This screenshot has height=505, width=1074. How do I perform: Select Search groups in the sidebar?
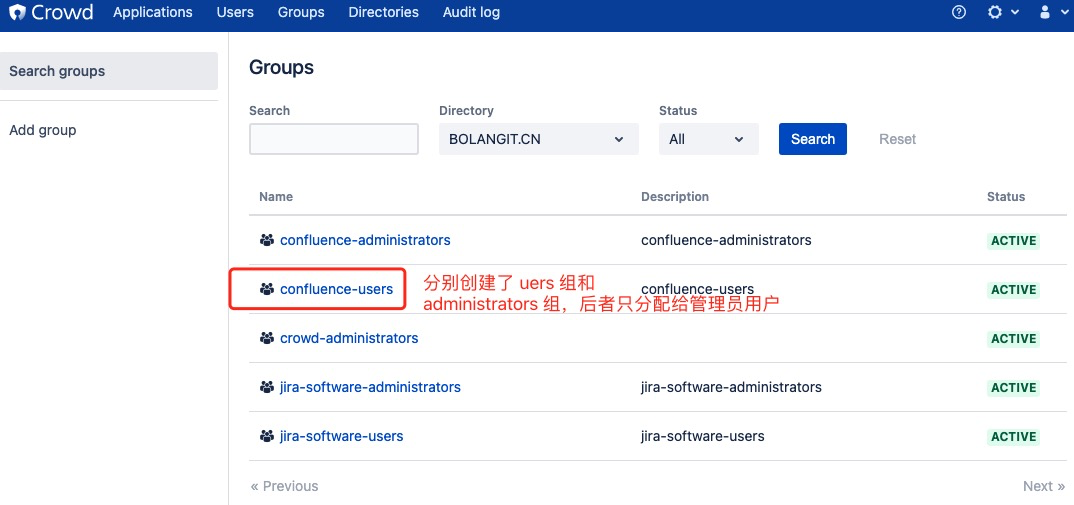pos(57,71)
